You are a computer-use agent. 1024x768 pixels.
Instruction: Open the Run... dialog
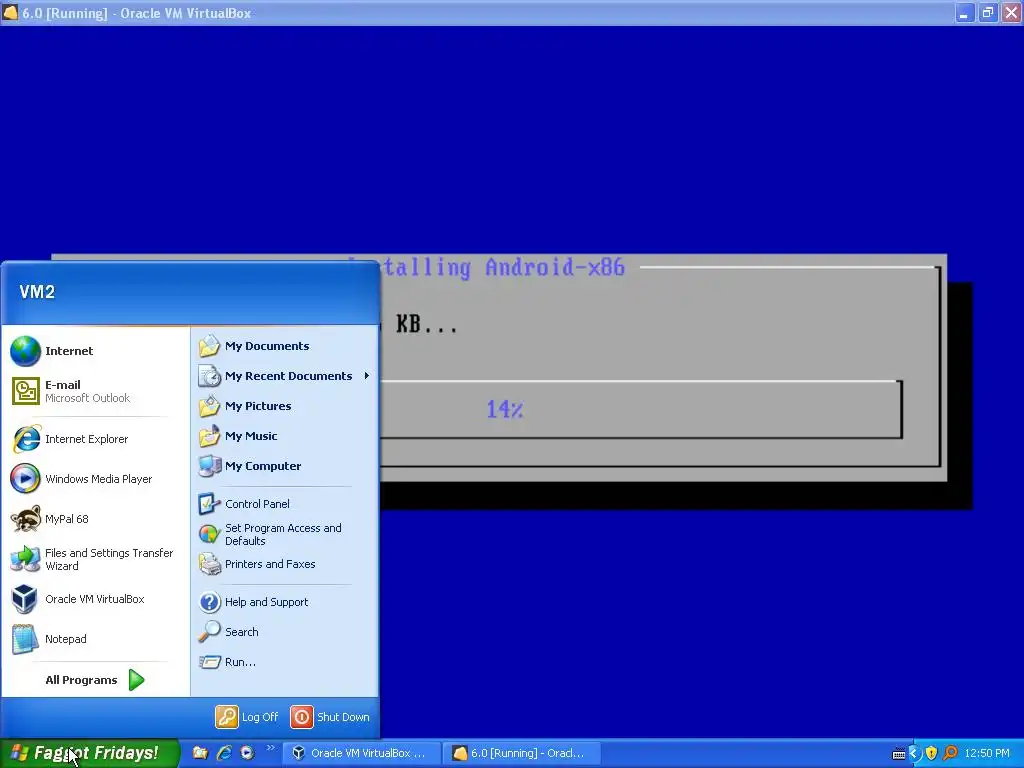(x=284, y=662)
